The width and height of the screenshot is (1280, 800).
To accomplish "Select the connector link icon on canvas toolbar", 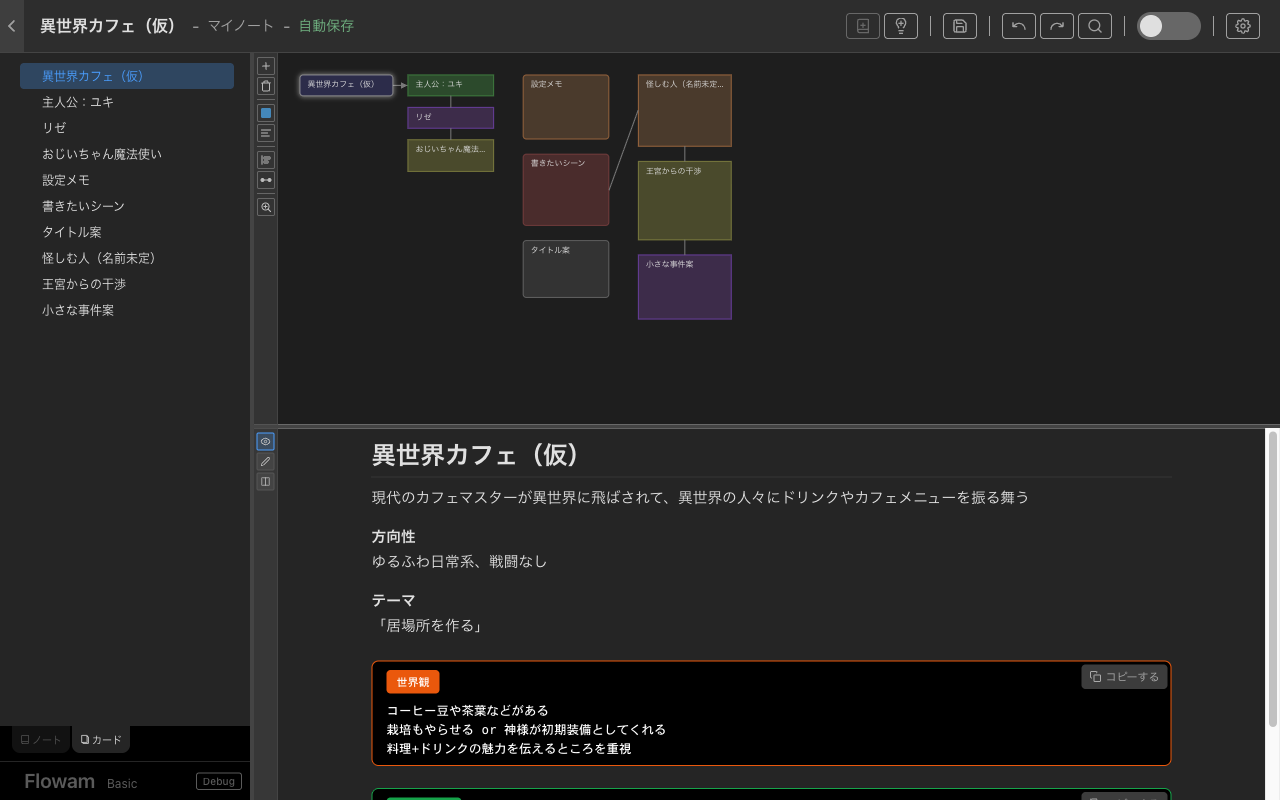I will pos(265,180).
